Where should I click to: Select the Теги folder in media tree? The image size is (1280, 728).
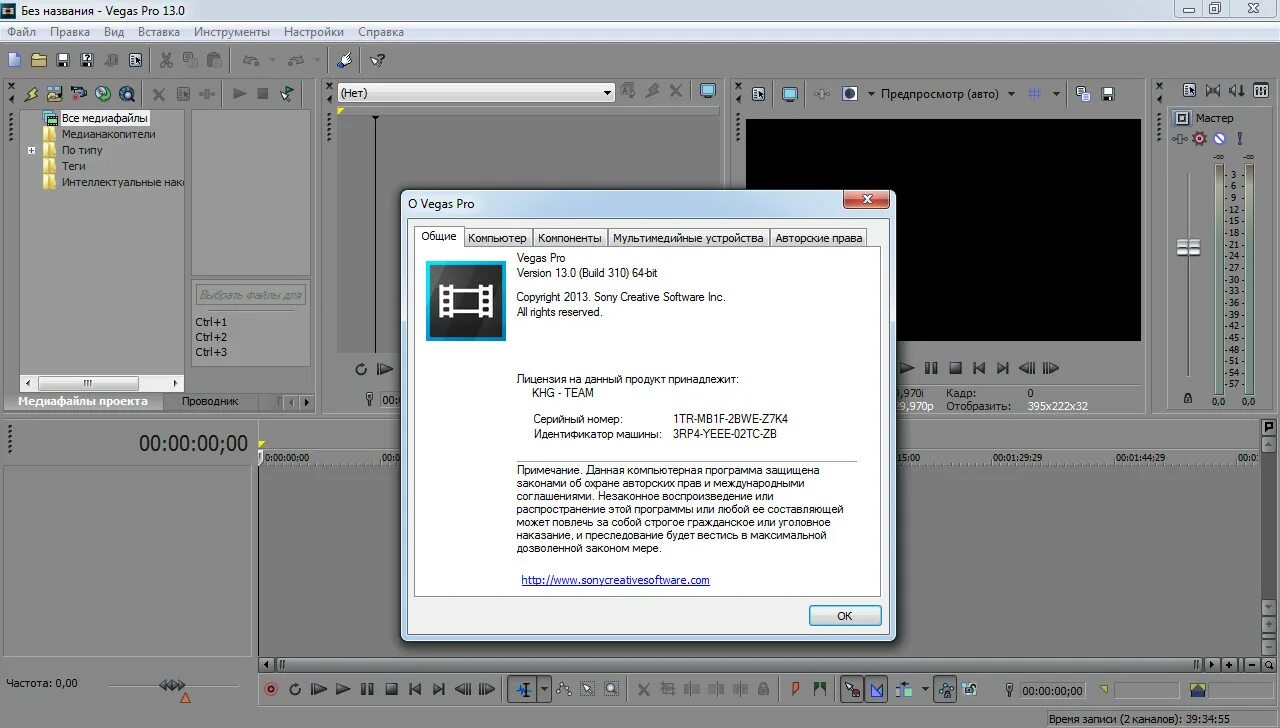[73, 166]
